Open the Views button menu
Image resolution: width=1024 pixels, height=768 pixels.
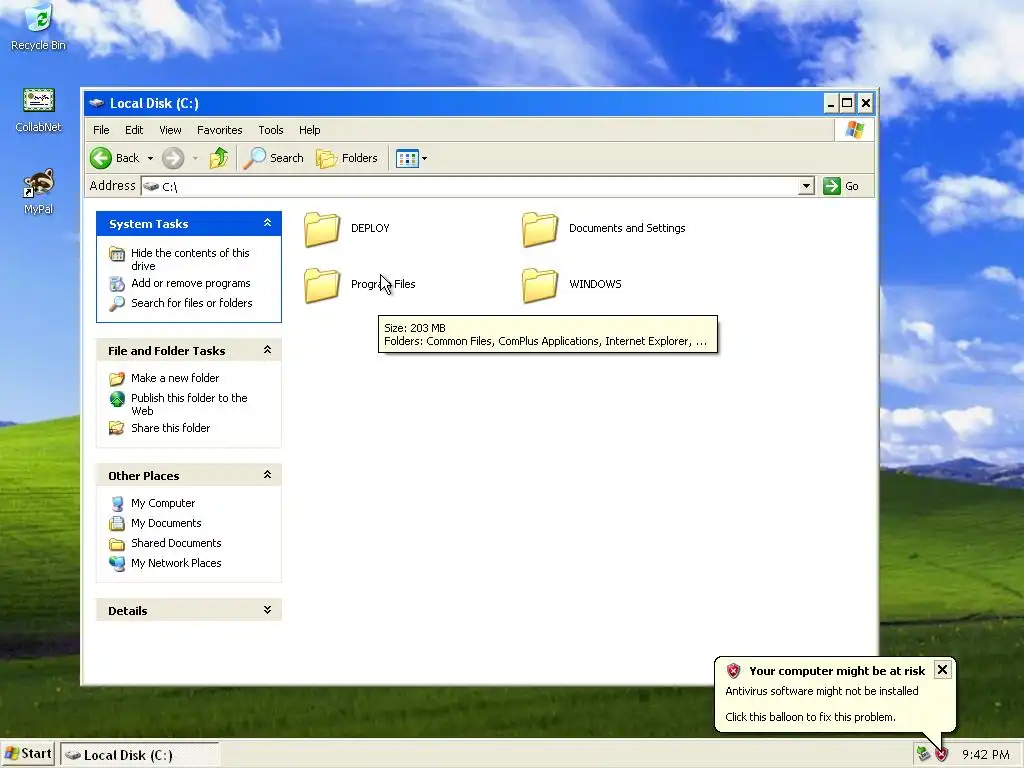(411, 158)
